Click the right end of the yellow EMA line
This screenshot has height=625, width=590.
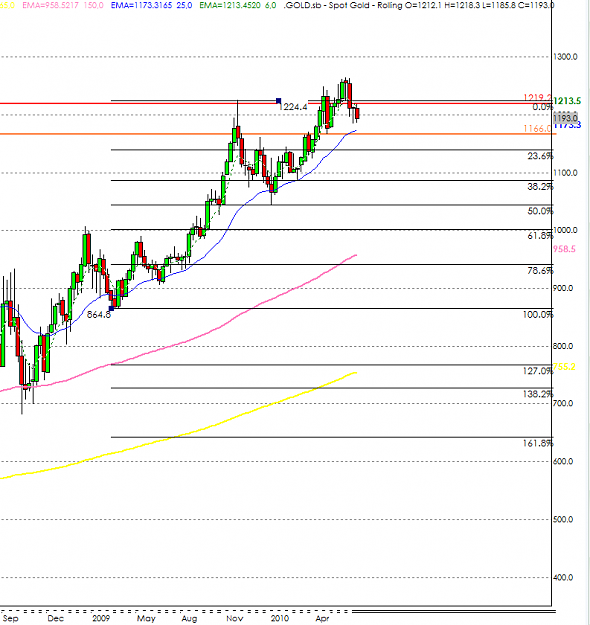(x=355, y=373)
